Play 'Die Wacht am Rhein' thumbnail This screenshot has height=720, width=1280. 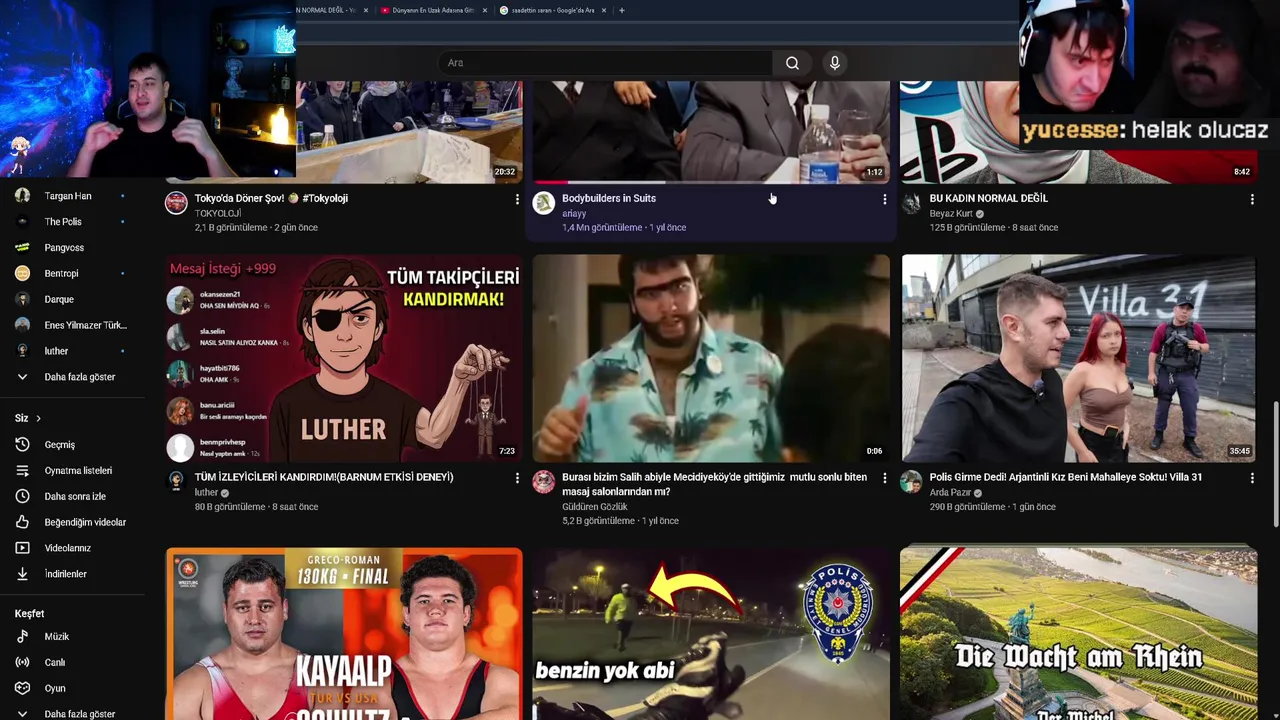tap(1078, 634)
